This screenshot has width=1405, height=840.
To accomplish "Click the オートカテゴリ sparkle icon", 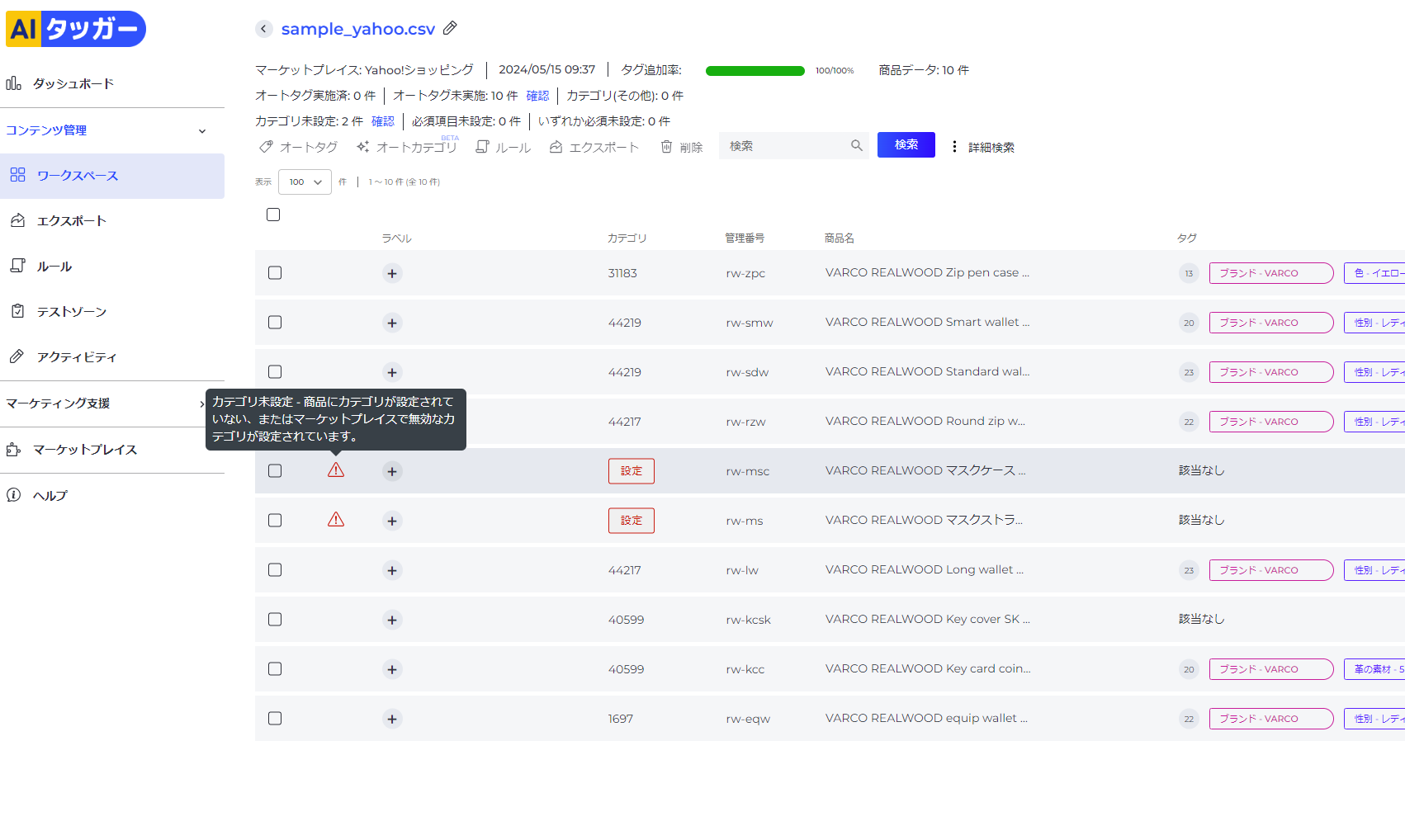I will point(363,147).
